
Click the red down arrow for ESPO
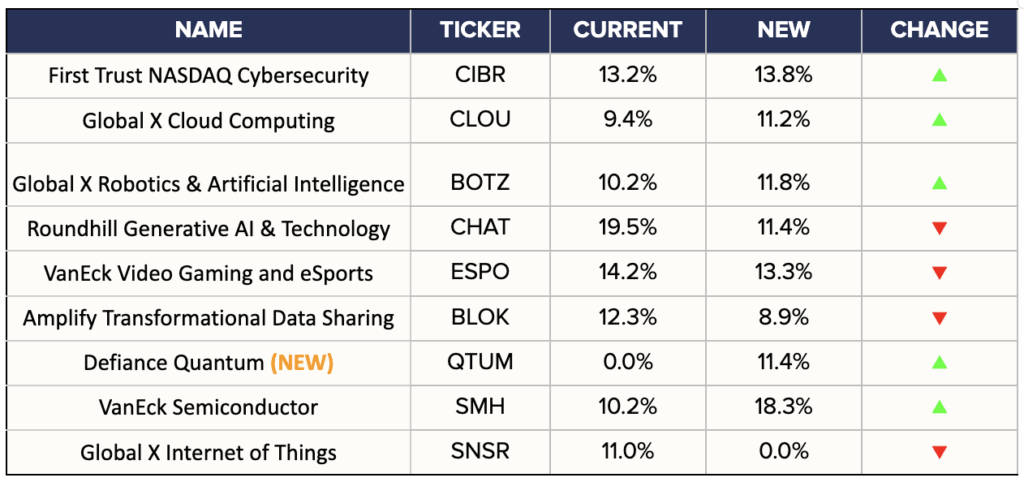939,274
